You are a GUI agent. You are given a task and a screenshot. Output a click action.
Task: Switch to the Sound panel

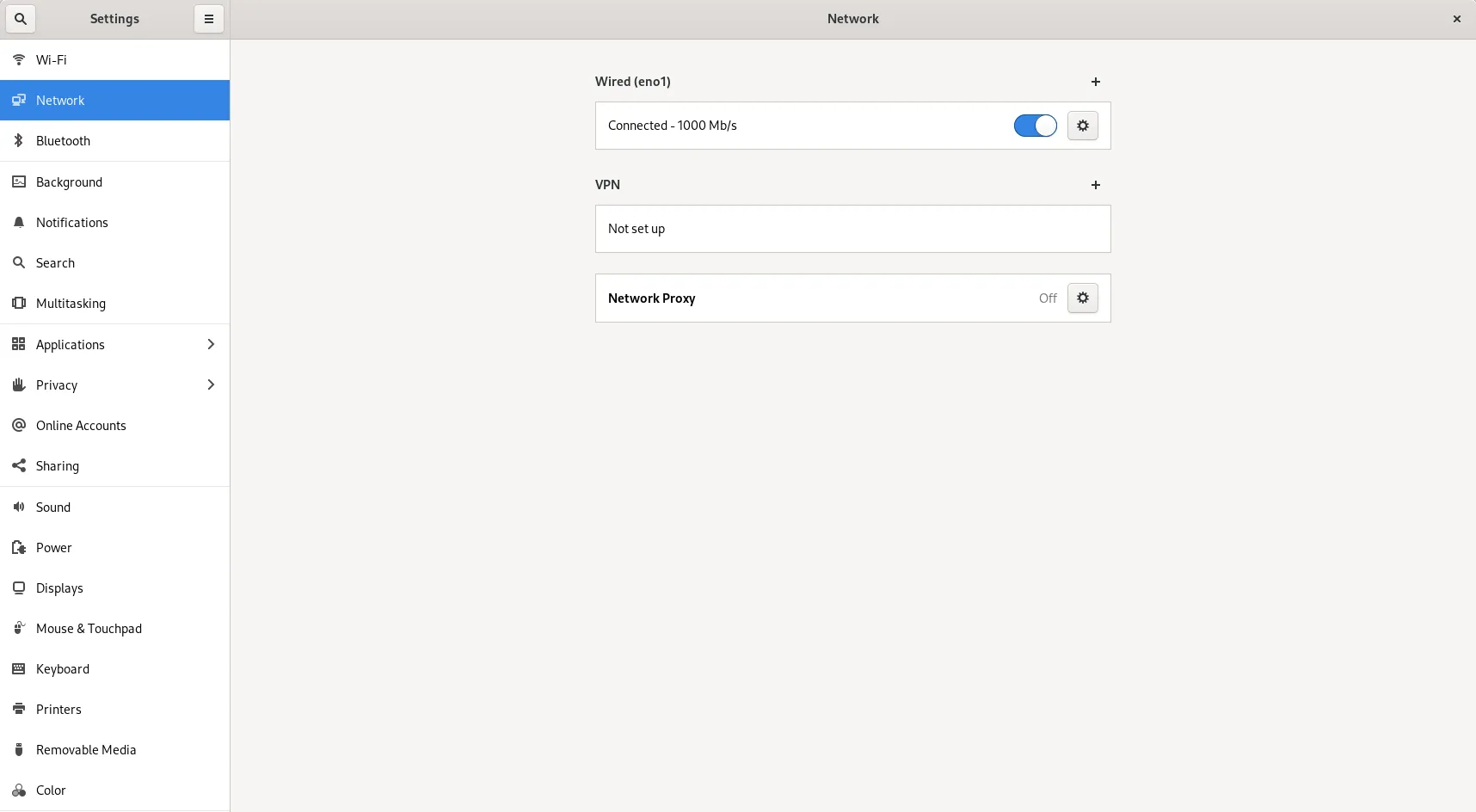pyautogui.click(x=115, y=507)
